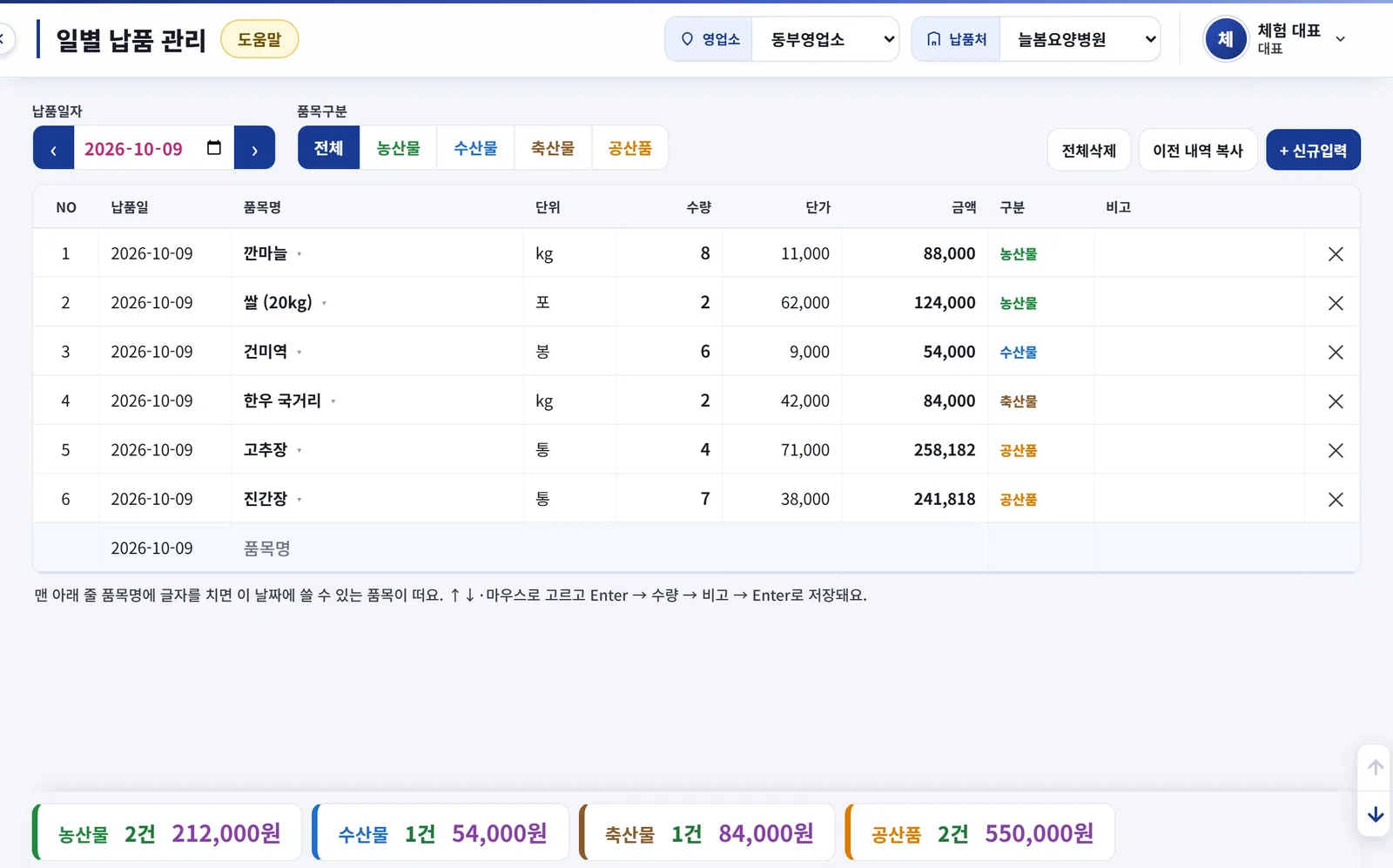Click the scroll-to-top arrow
Screen dimensions: 1393x868
(1376, 767)
